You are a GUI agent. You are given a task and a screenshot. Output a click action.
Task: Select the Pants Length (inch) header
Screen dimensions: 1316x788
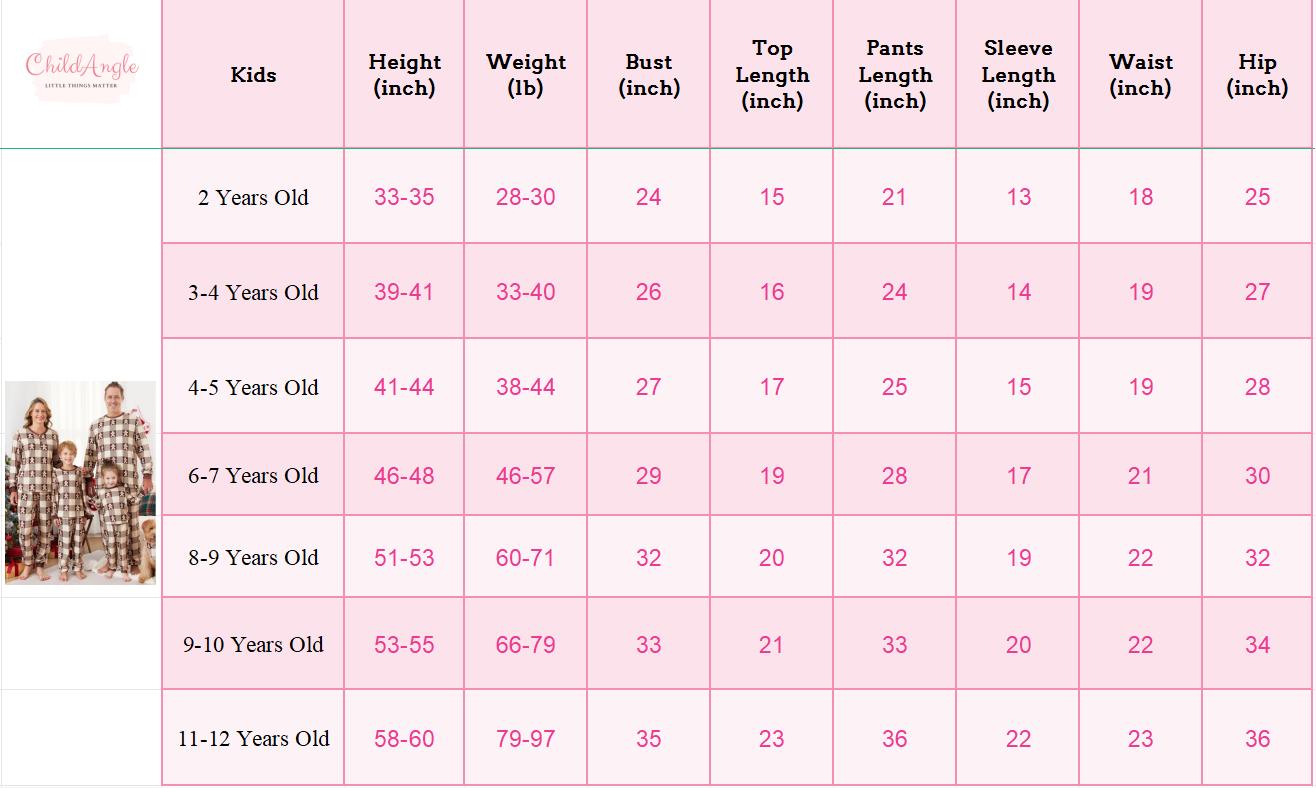pos(895,75)
